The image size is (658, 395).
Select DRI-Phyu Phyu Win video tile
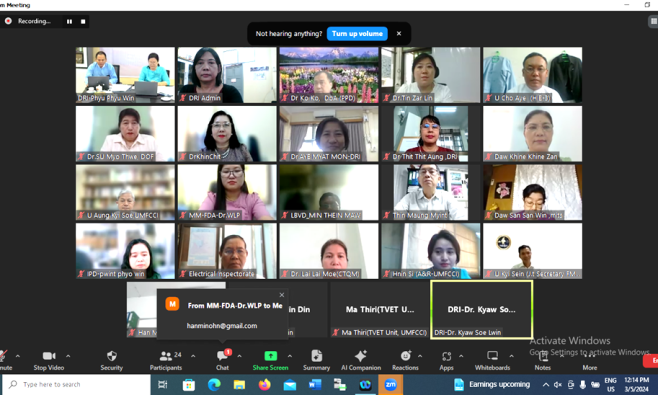[x=125, y=75]
